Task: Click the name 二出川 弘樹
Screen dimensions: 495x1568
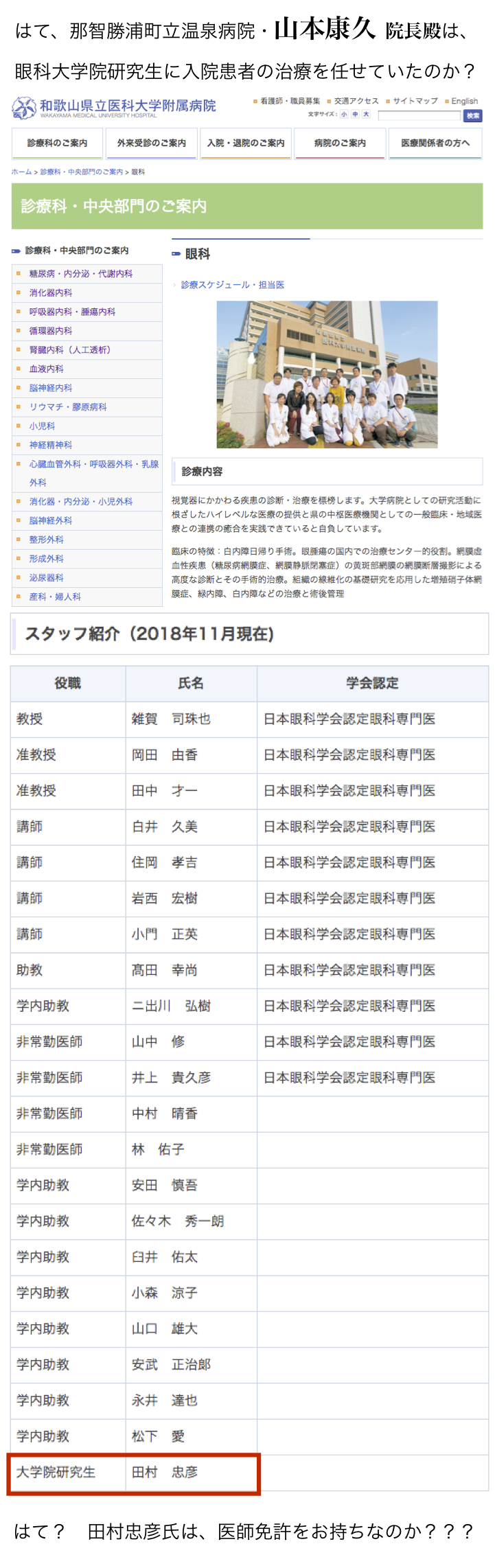Action: pos(171,1006)
